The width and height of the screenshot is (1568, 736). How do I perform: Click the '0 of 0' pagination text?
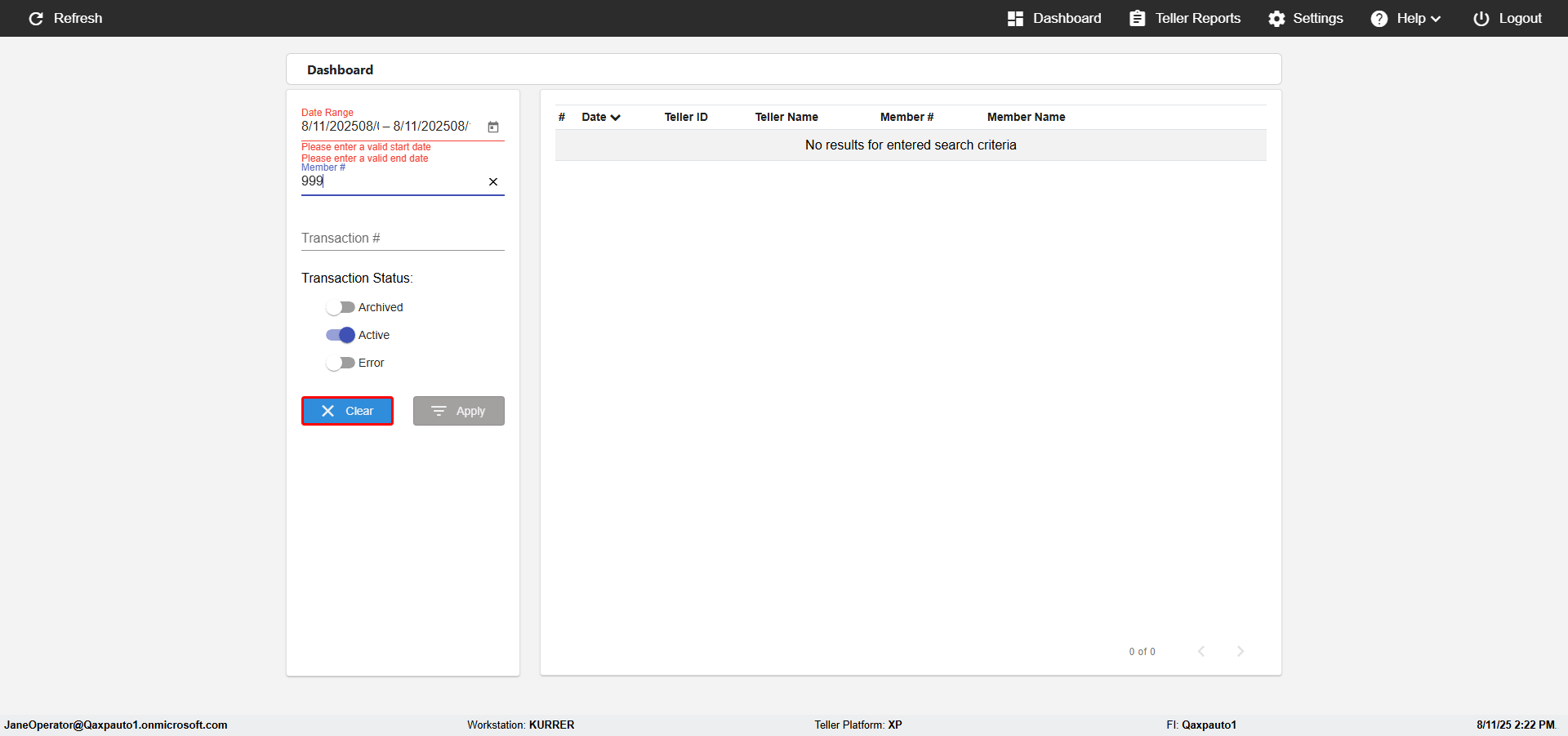(x=1142, y=652)
